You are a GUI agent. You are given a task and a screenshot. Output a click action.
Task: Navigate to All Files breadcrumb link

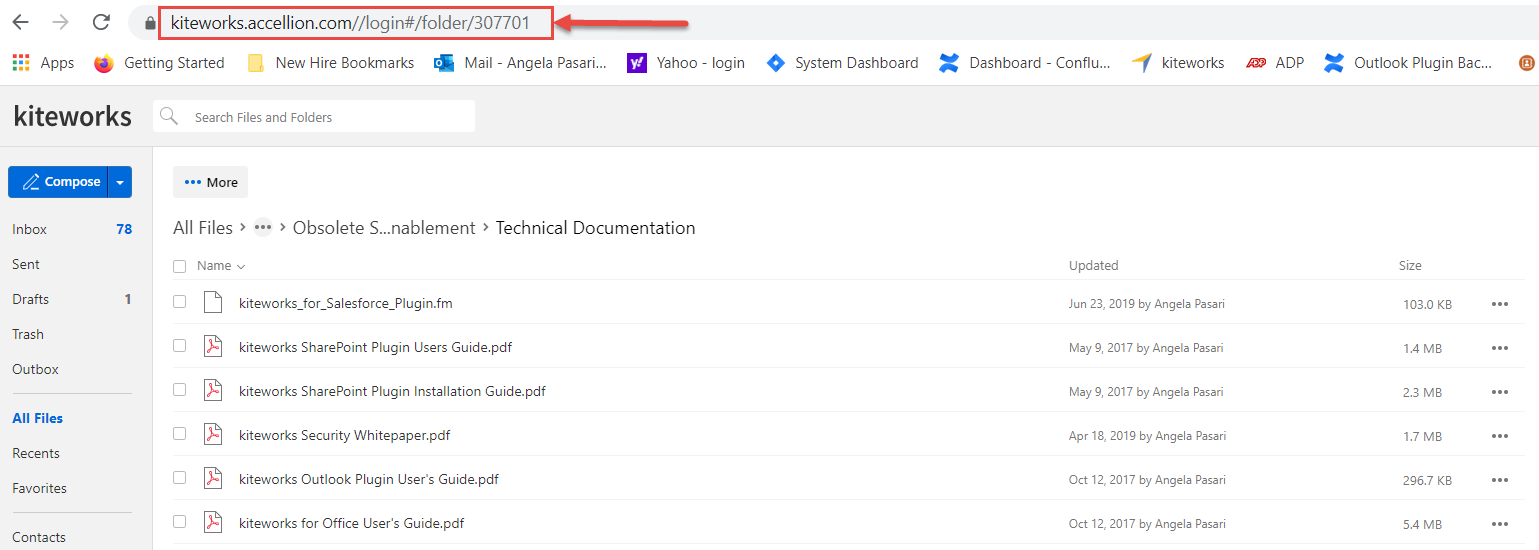click(x=203, y=228)
